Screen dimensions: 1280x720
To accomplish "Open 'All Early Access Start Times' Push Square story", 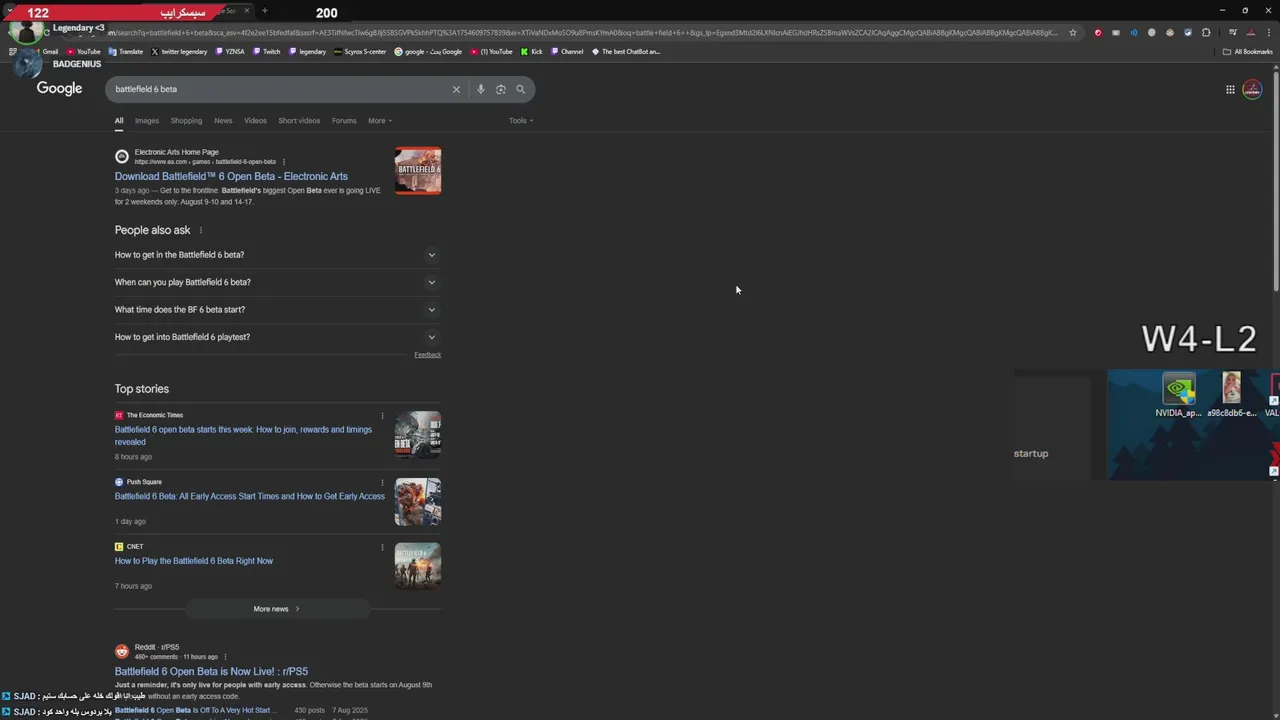I will point(249,496).
